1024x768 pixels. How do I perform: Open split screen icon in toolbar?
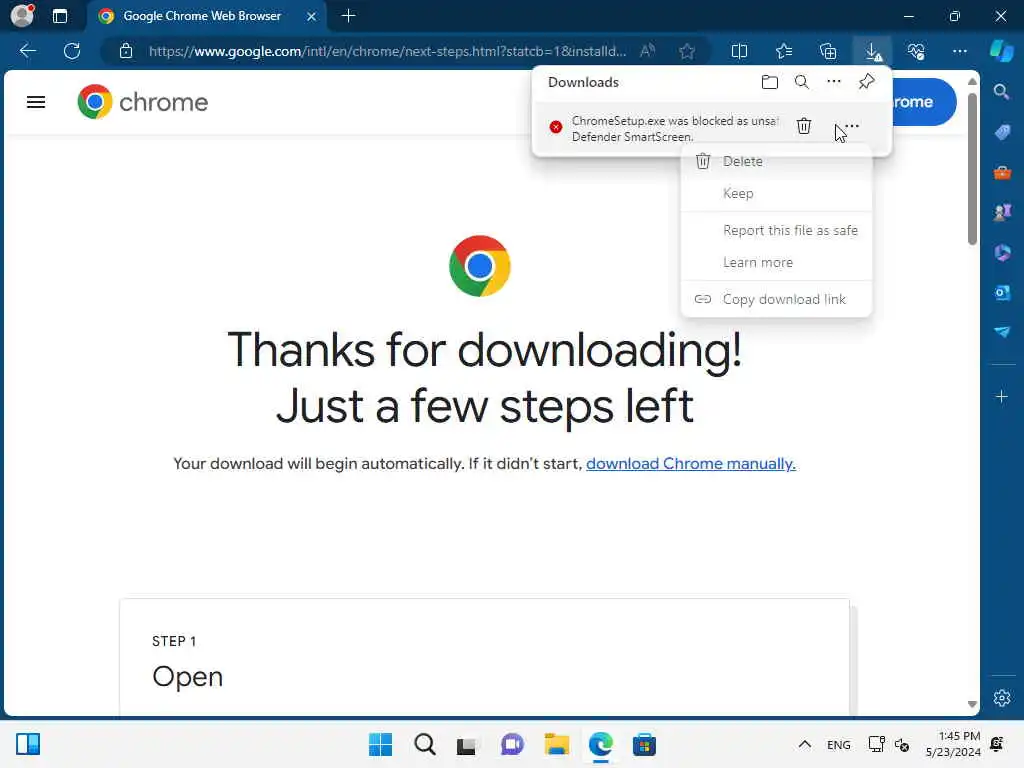click(739, 51)
